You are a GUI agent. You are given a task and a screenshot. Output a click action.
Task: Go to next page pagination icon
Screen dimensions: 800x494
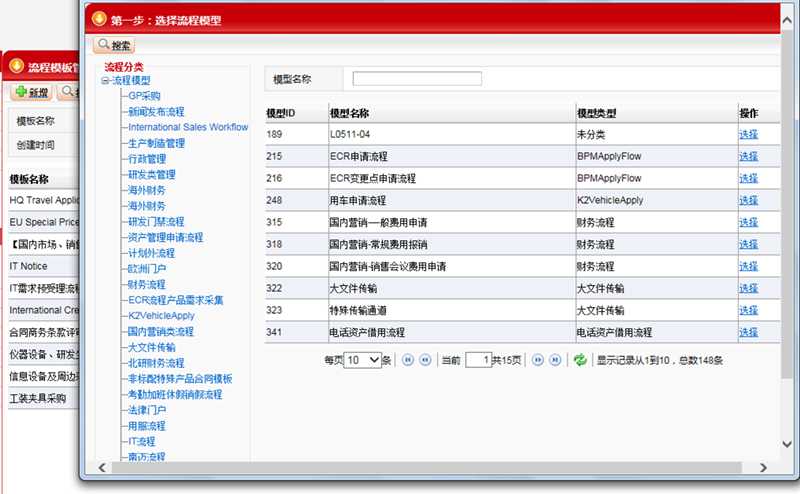pyautogui.click(x=538, y=360)
